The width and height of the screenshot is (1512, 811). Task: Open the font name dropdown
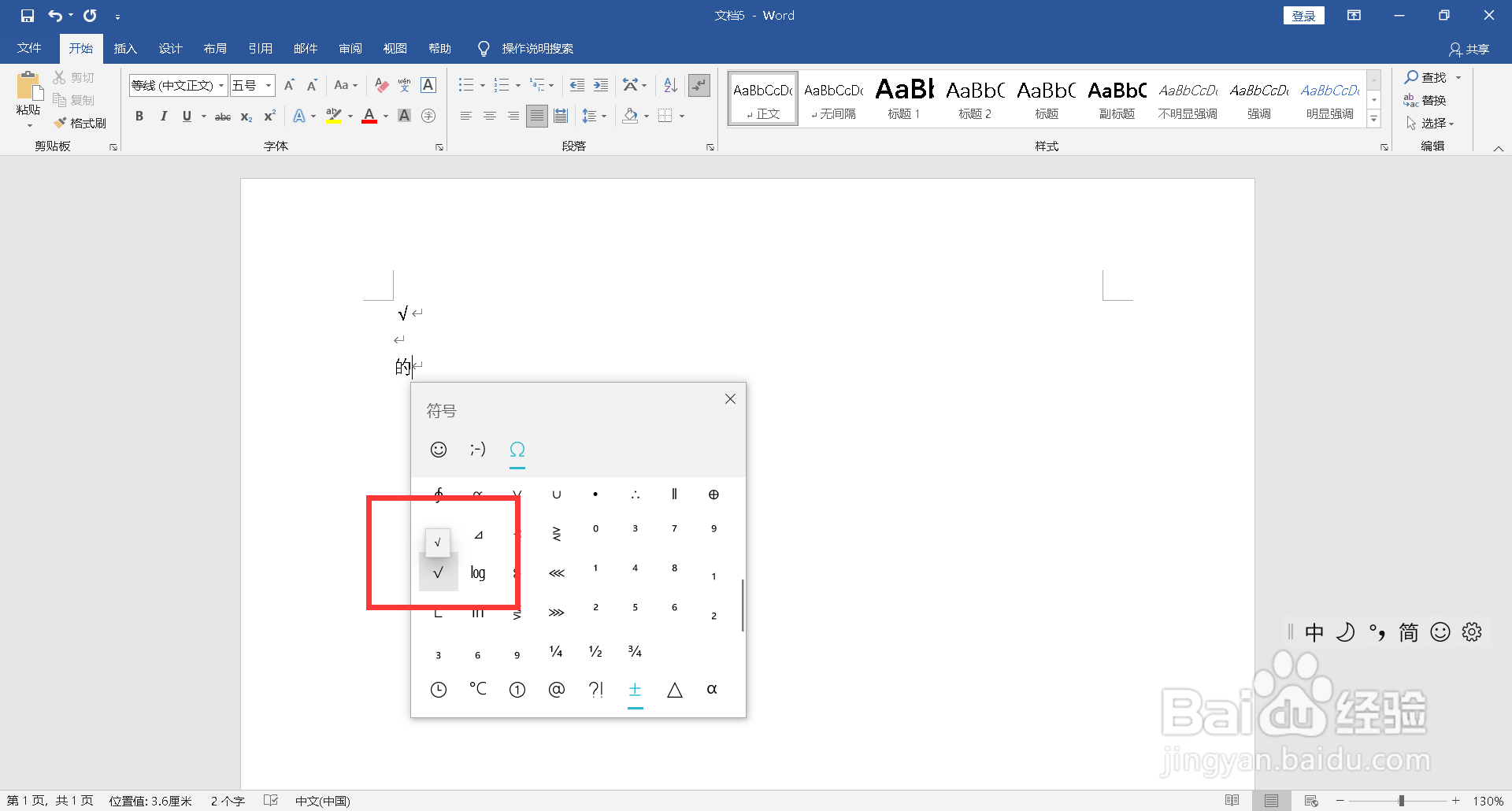(x=221, y=85)
